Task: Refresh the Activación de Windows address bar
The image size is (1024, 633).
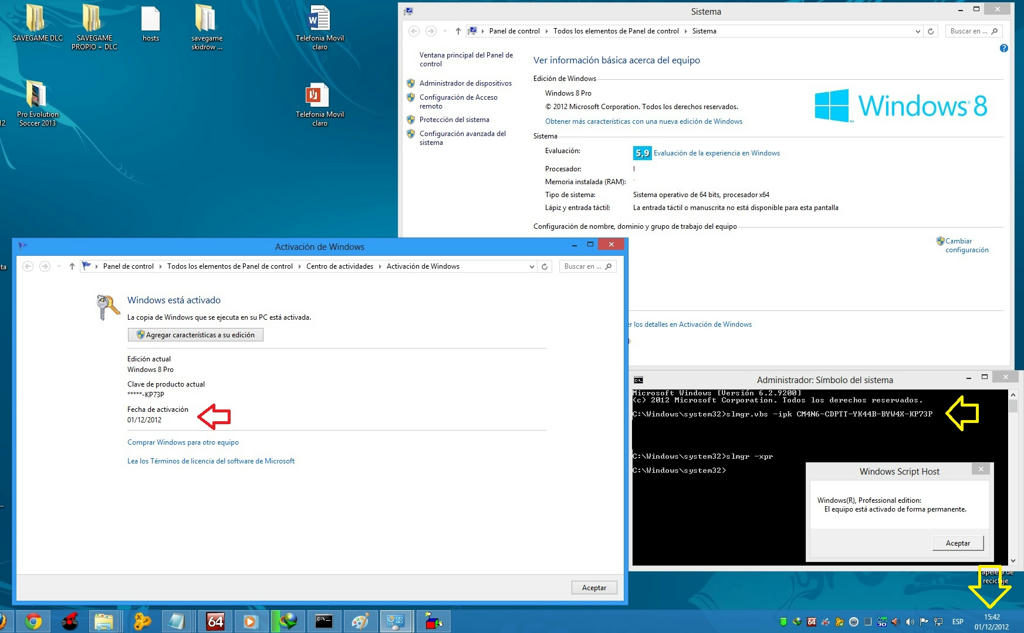Action: click(x=545, y=267)
